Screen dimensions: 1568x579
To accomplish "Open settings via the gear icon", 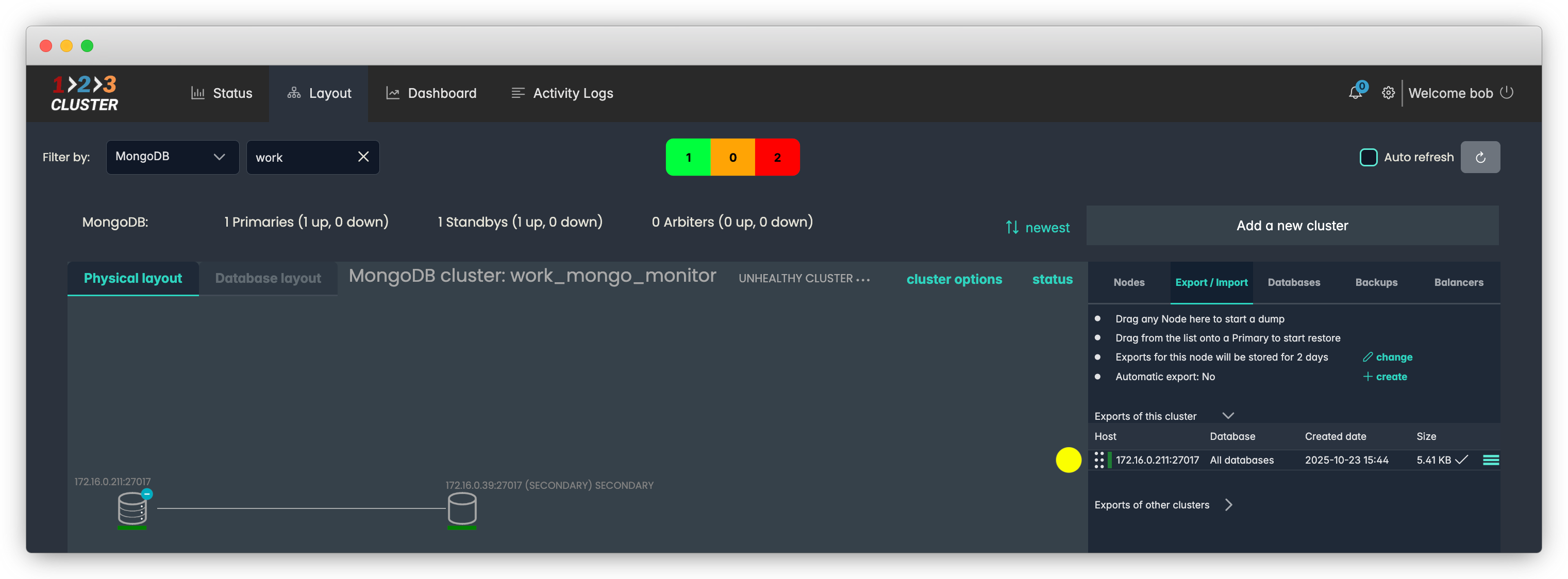I will (x=1388, y=93).
